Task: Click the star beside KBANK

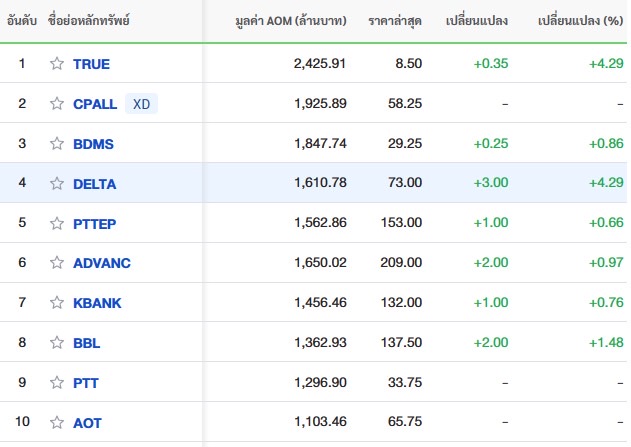Action: point(57,302)
